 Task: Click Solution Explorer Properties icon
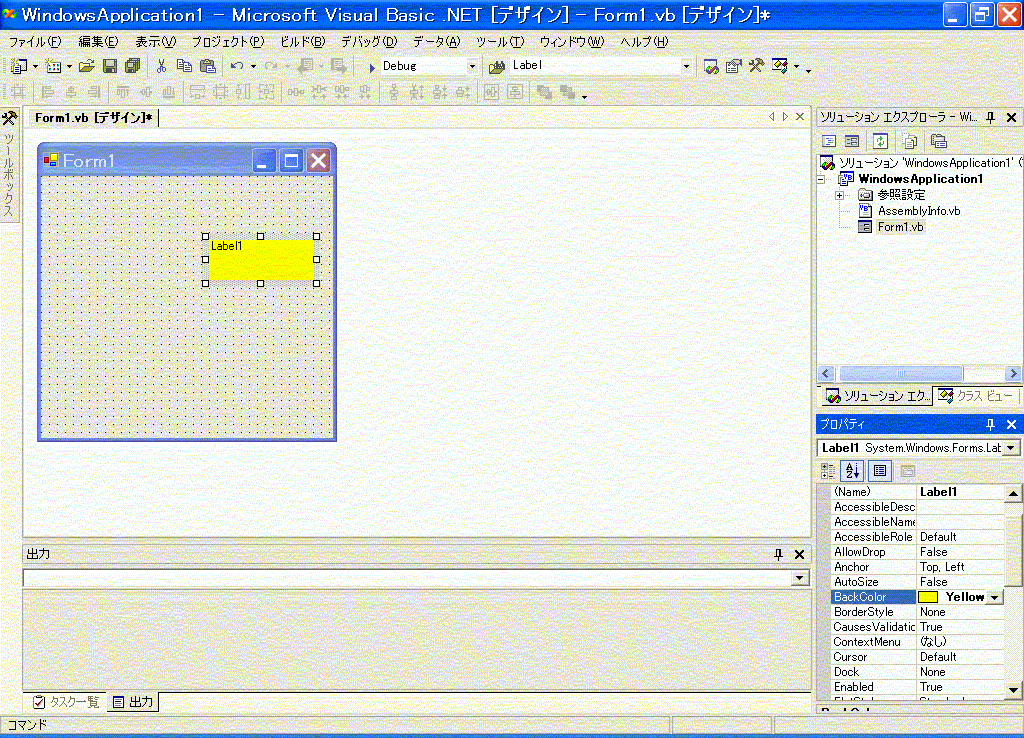pyautogui.click(x=938, y=141)
